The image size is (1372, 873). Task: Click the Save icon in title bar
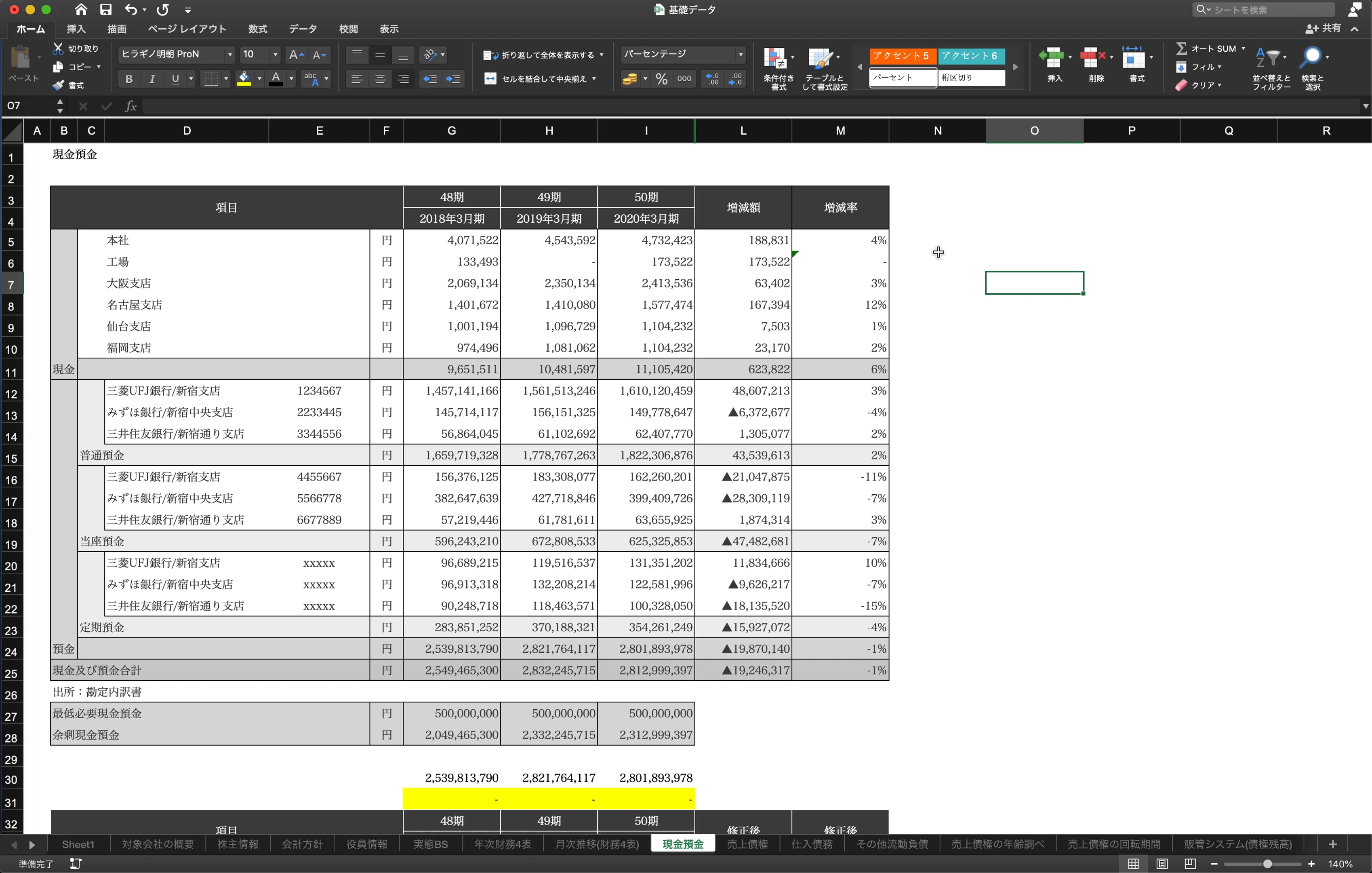tap(106, 9)
